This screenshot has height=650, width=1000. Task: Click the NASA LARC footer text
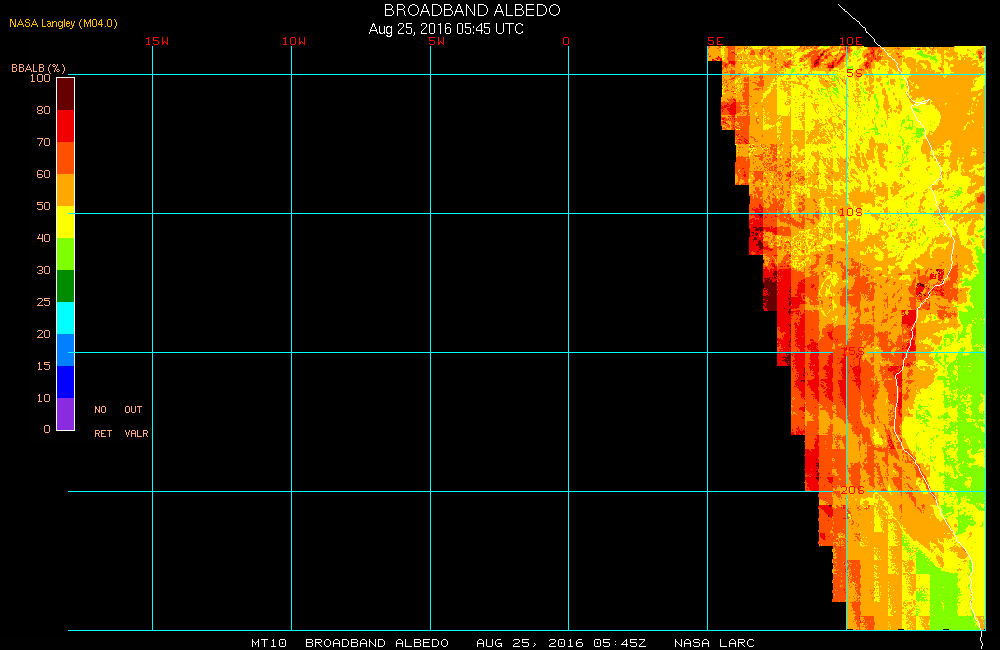point(714,643)
